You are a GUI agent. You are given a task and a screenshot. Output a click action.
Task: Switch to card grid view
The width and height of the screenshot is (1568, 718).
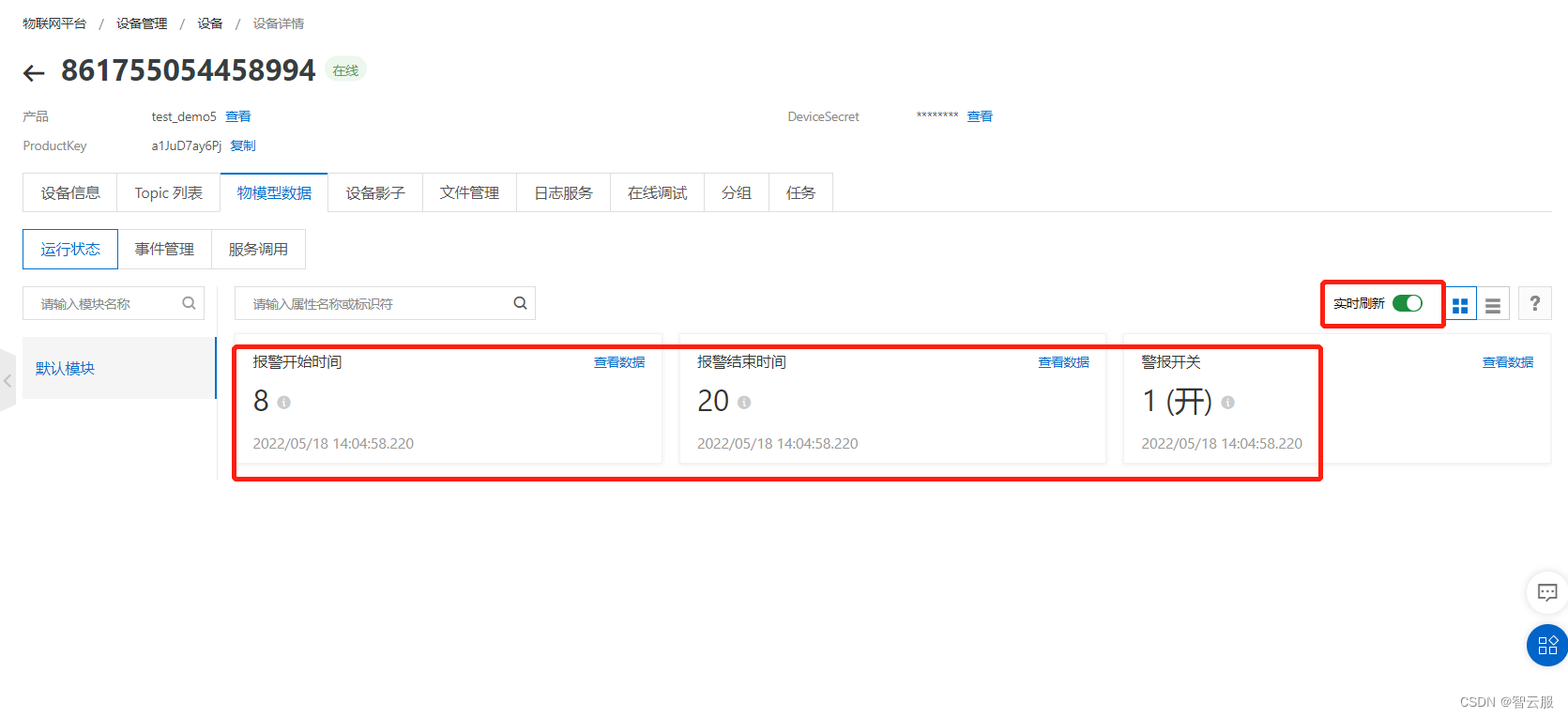tap(1460, 304)
